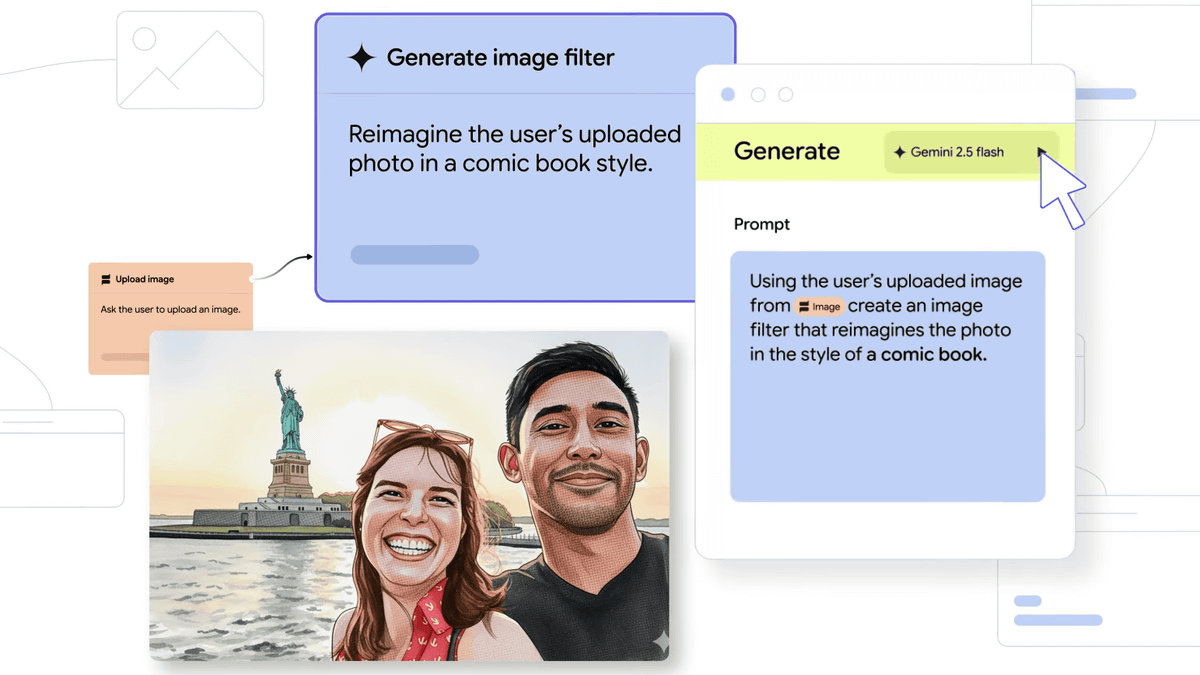Click the sparkle icon in the Gemini model selector
This screenshot has width=1200, height=675.
pyautogui.click(x=900, y=153)
